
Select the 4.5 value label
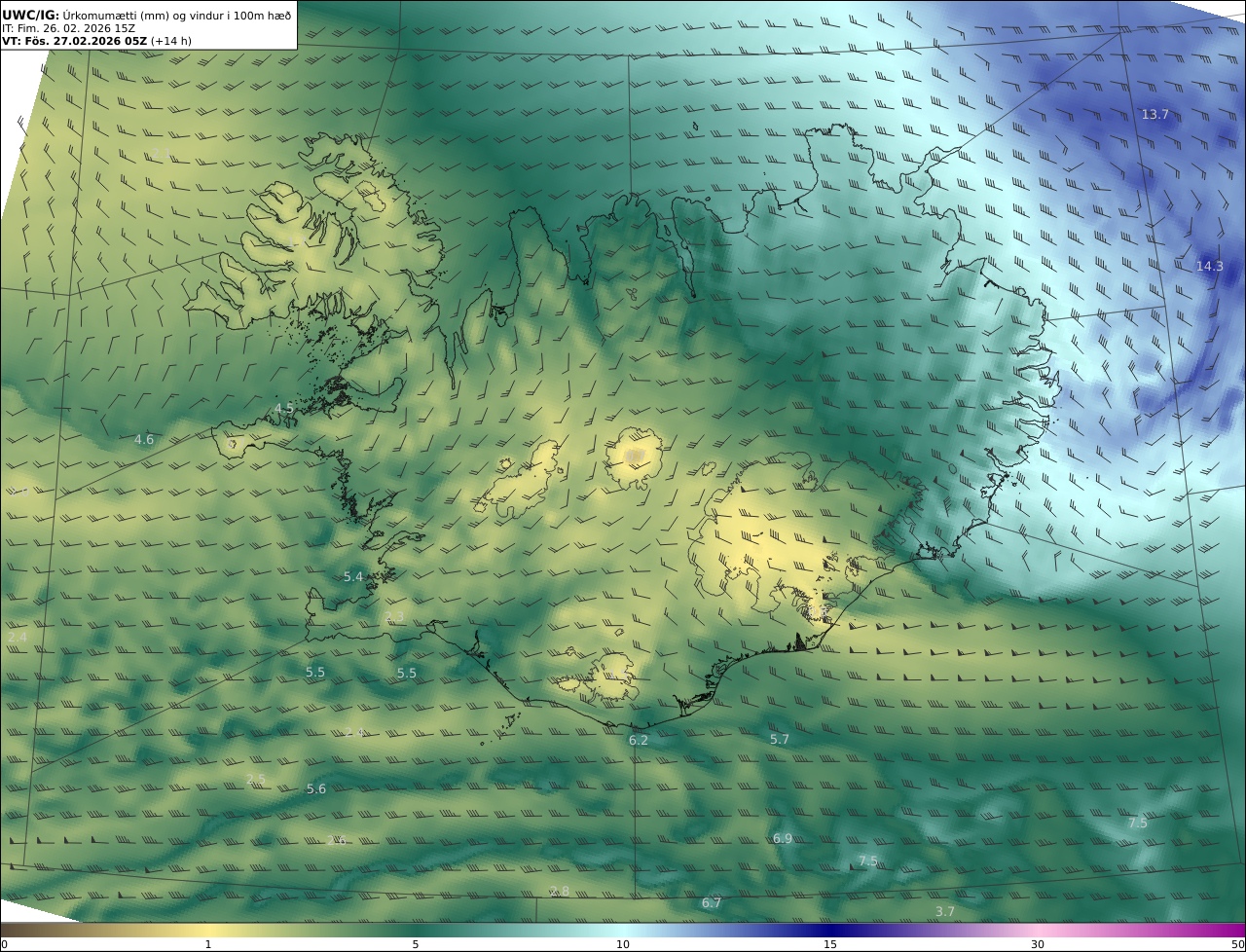[283, 409]
